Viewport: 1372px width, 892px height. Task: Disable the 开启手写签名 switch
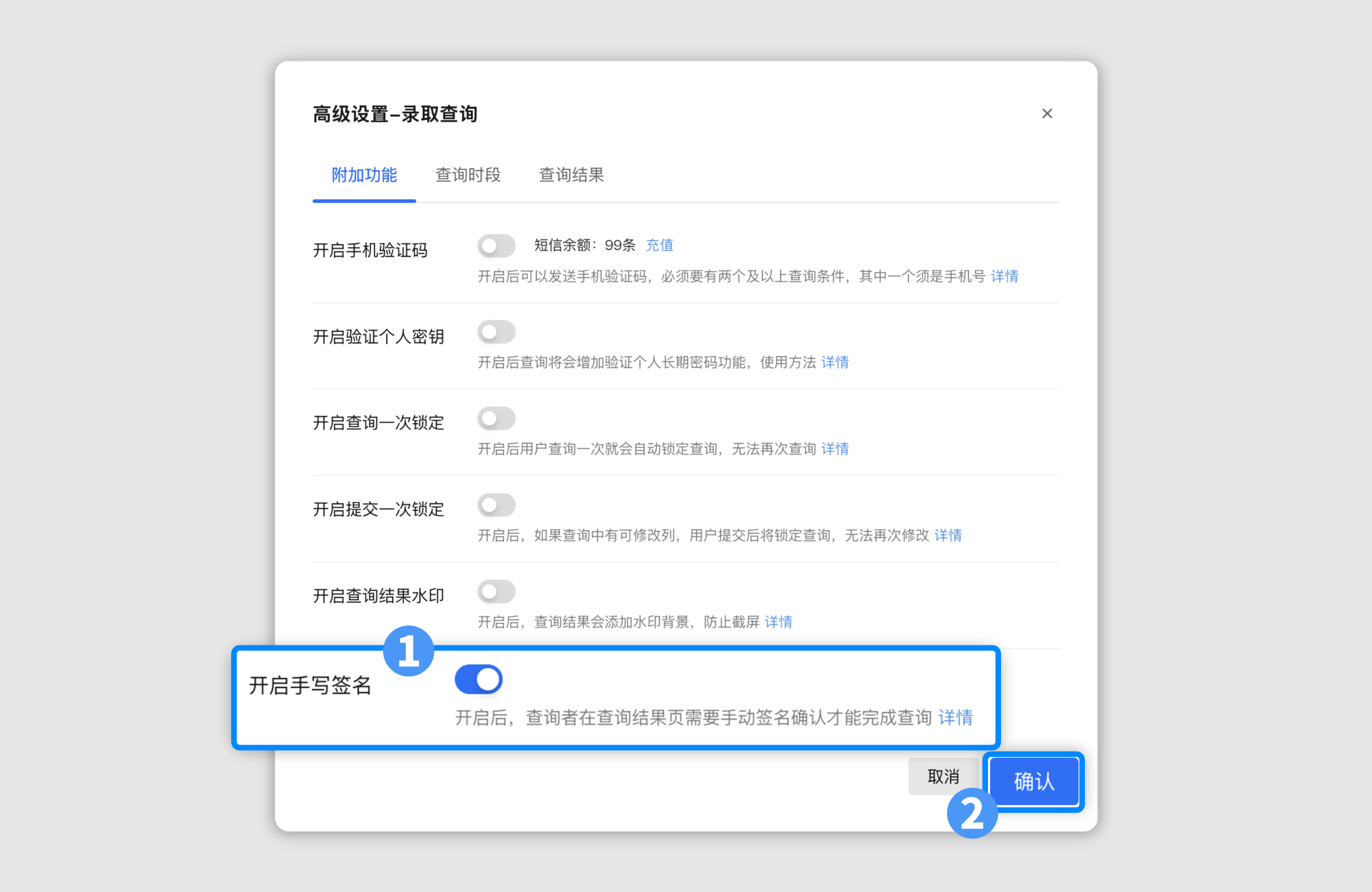(x=479, y=679)
